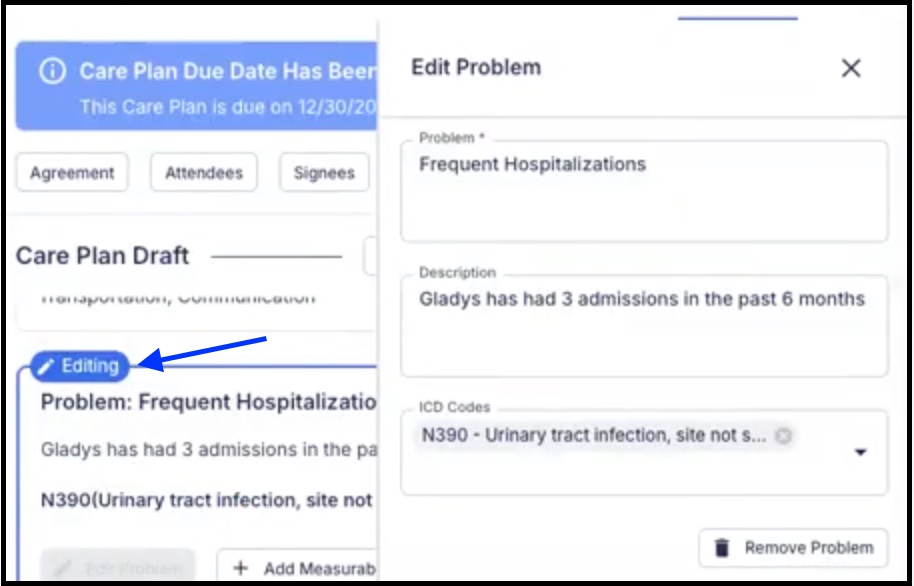
Task: Click the trash icon on Remove Problem
Action: (x=722, y=548)
